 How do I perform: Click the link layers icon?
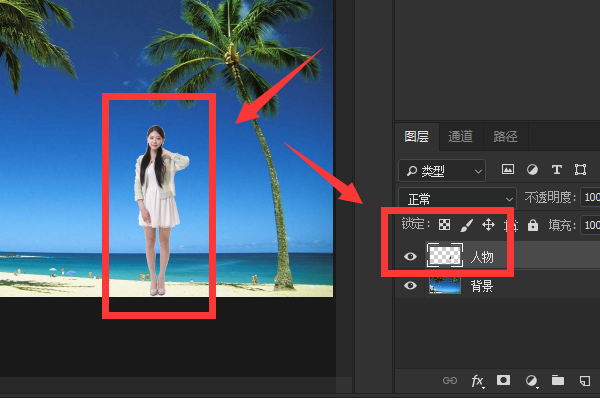450,381
